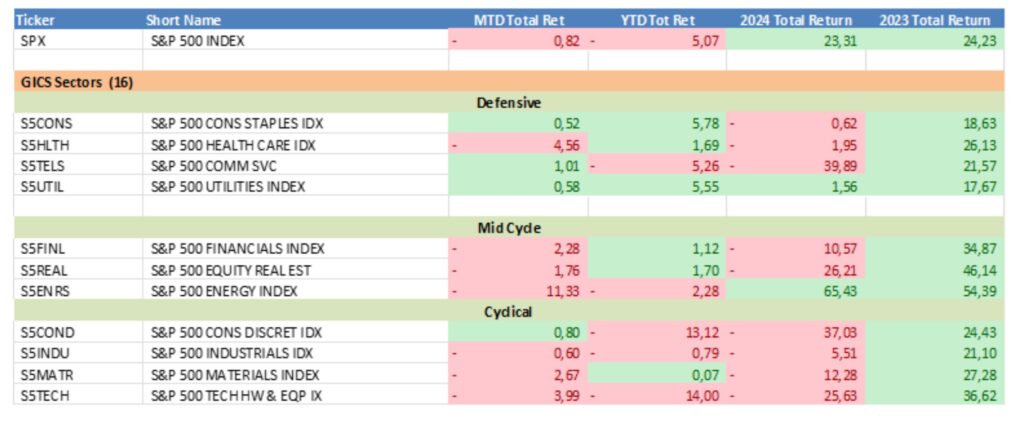Select the Short Name column header
This screenshot has width=1024, height=424.
tap(183, 20)
